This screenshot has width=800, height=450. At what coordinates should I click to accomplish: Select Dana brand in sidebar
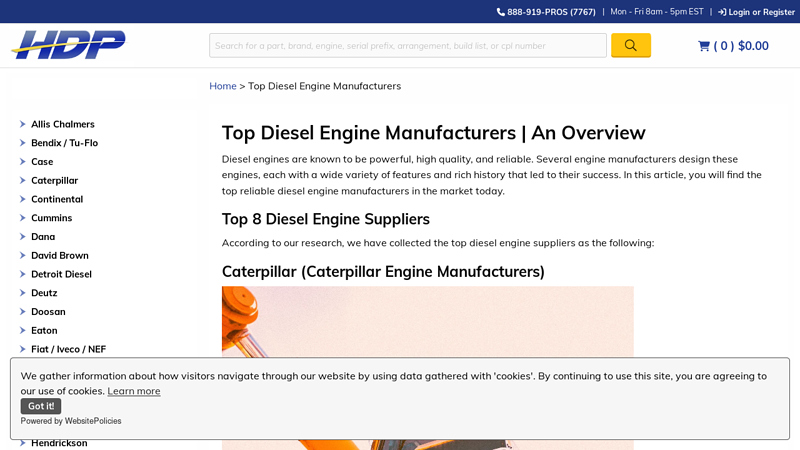point(43,237)
